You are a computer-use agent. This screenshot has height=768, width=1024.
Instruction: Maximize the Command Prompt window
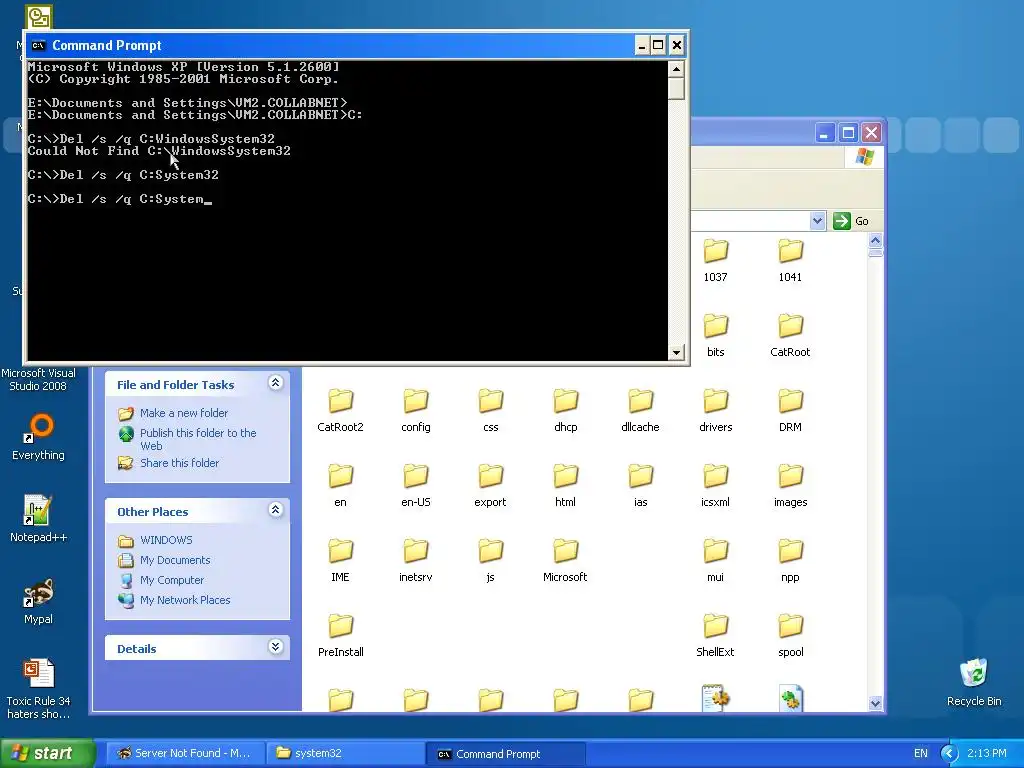coord(659,45)
